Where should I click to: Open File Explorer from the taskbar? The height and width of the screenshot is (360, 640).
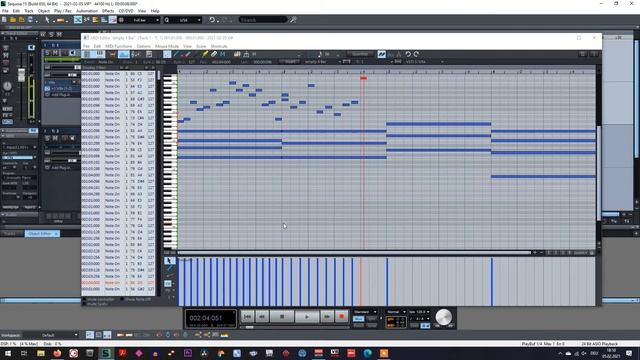(x=41, y=353)
